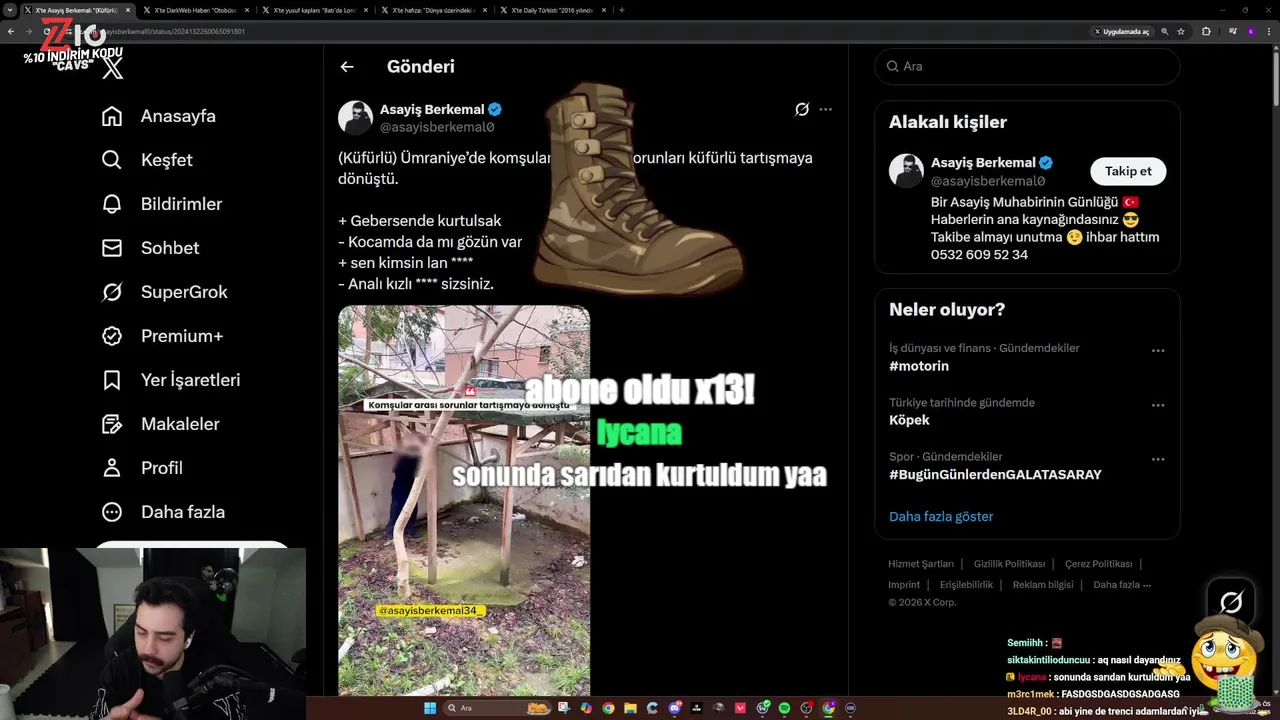This screenshot has height=720, width=1280.
Task: Follow Asayiş Berkemal with Takip et
Action: point(1128,171)
